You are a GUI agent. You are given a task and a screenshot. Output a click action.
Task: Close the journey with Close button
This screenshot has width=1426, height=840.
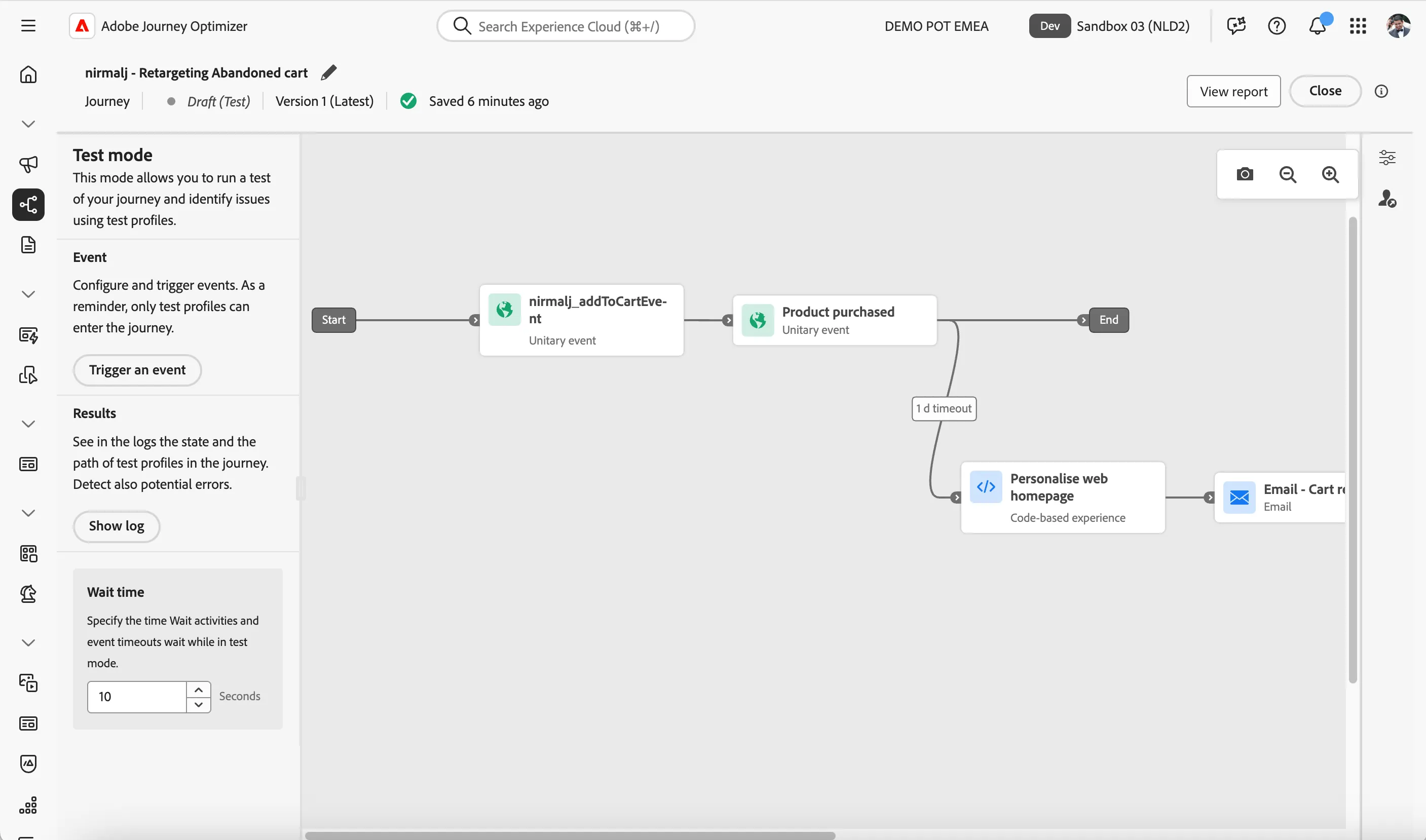tap(1325, 91)
